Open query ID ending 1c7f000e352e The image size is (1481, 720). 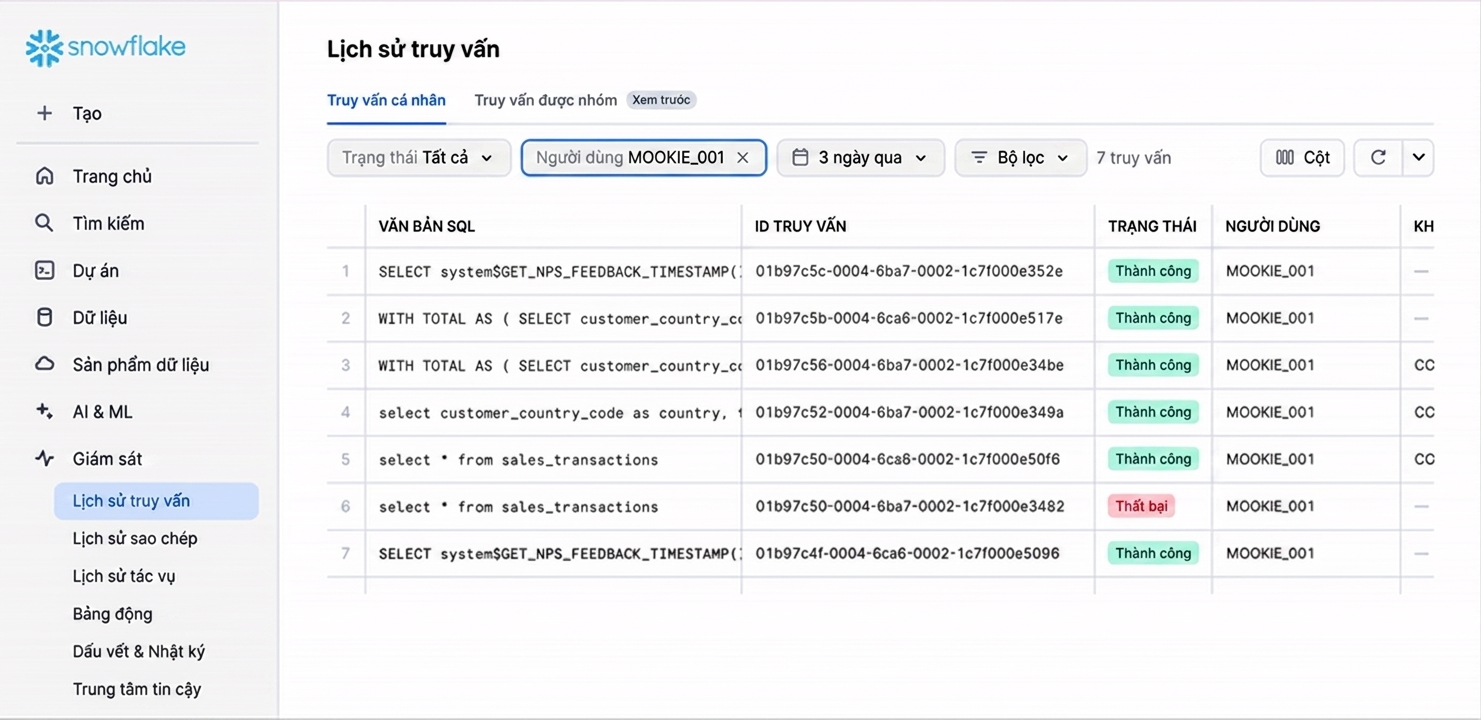click(x=909, y=271)
